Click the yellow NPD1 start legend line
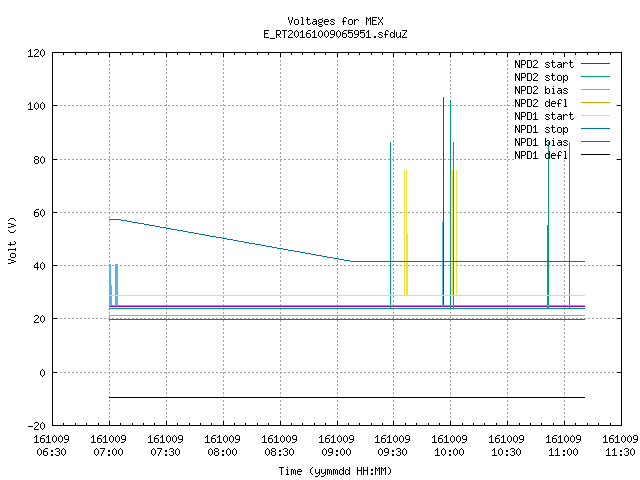This screenshot has width=640, height=480. click(595, 116)
